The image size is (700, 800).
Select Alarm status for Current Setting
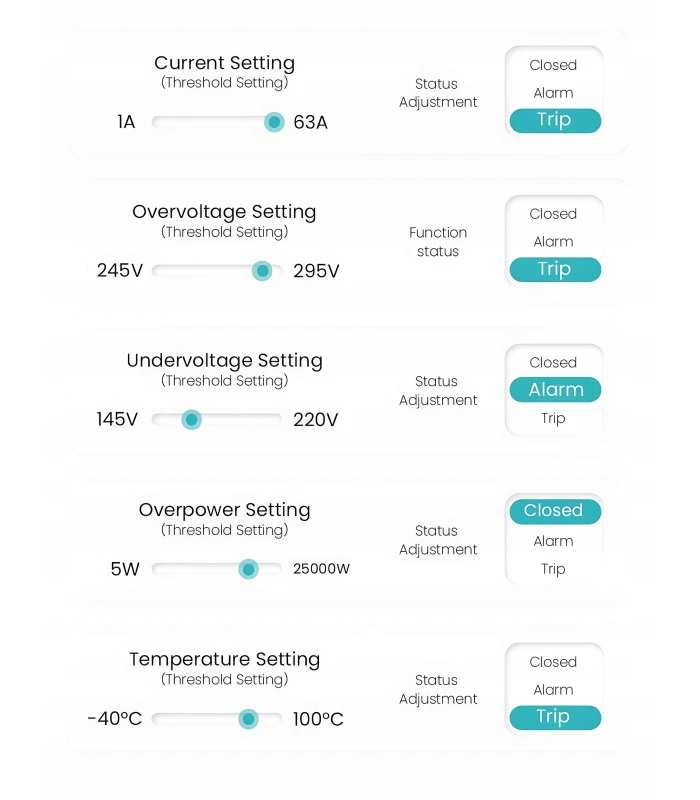tap(553, 93)
